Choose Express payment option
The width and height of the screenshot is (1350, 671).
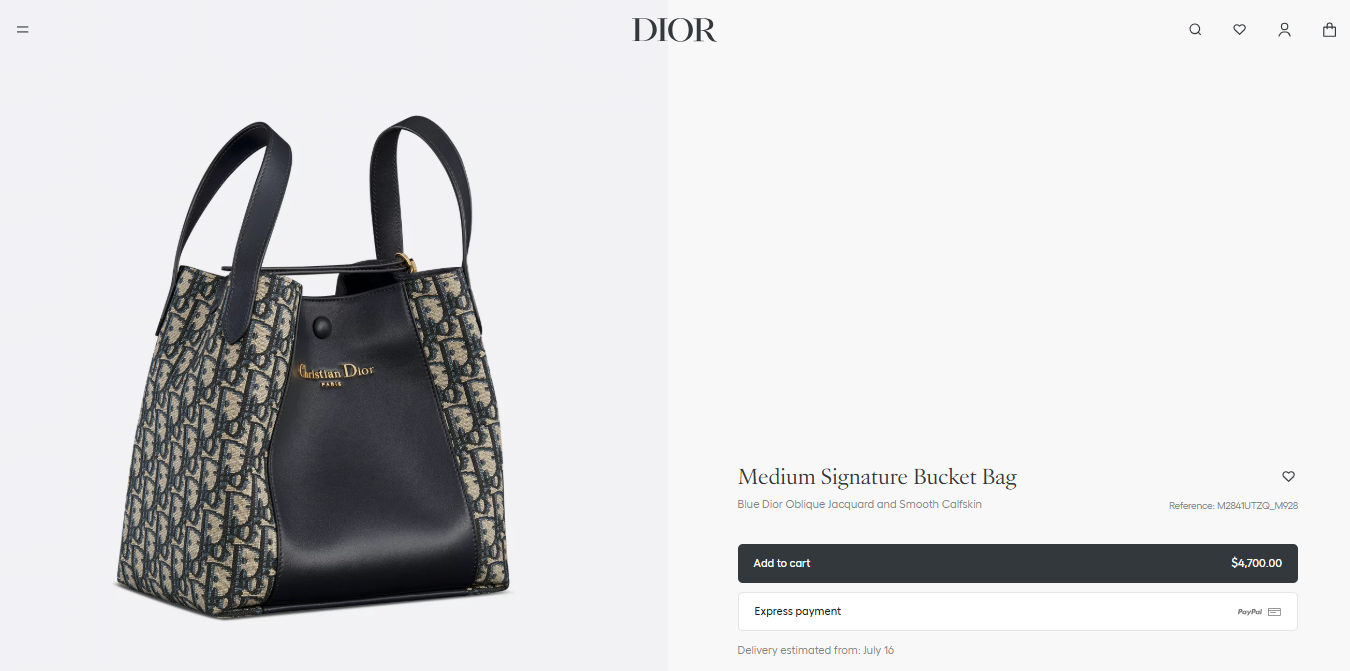coord(1017,612)
